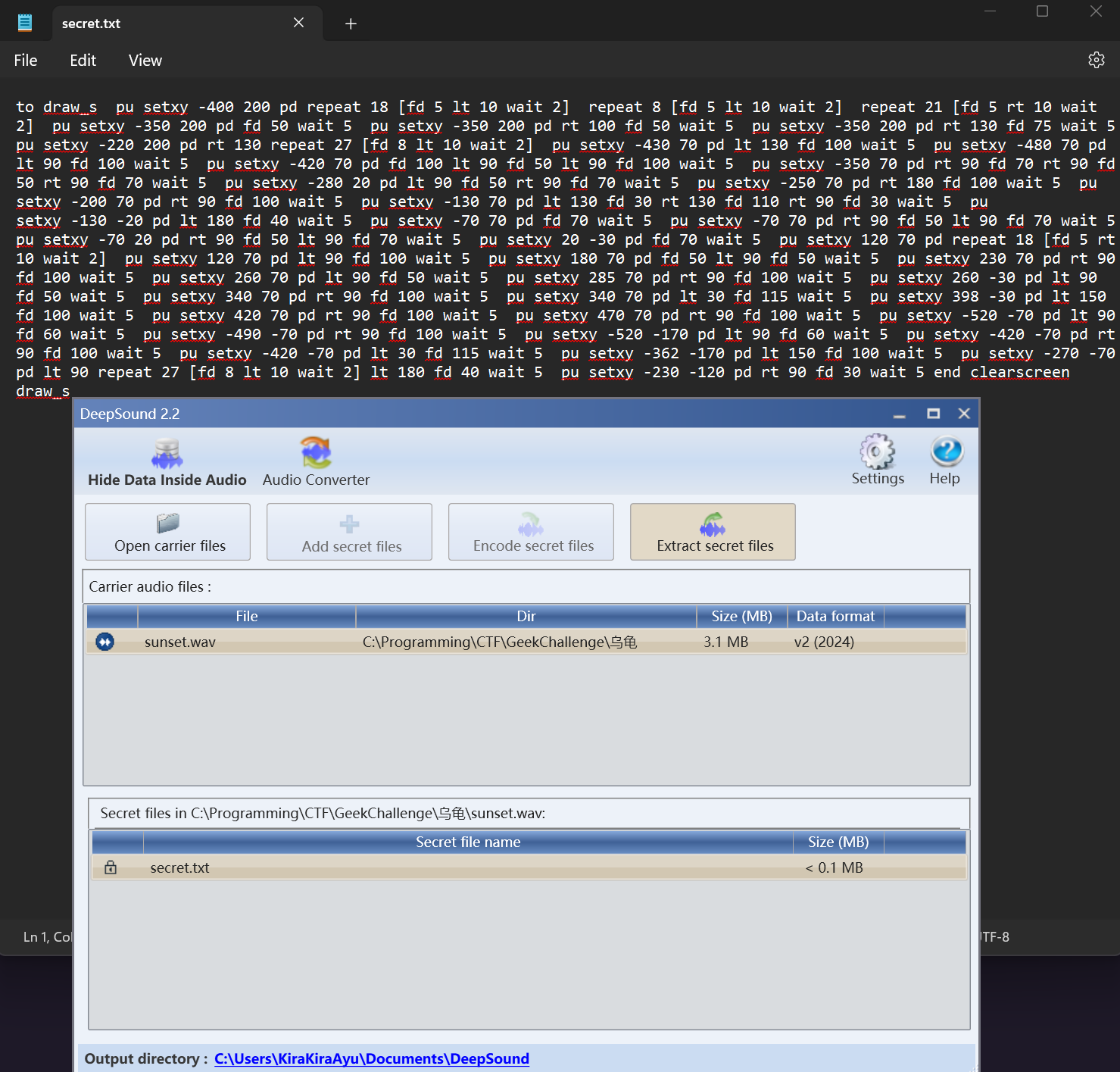Click the Data format column header

(x=836, y=616)
